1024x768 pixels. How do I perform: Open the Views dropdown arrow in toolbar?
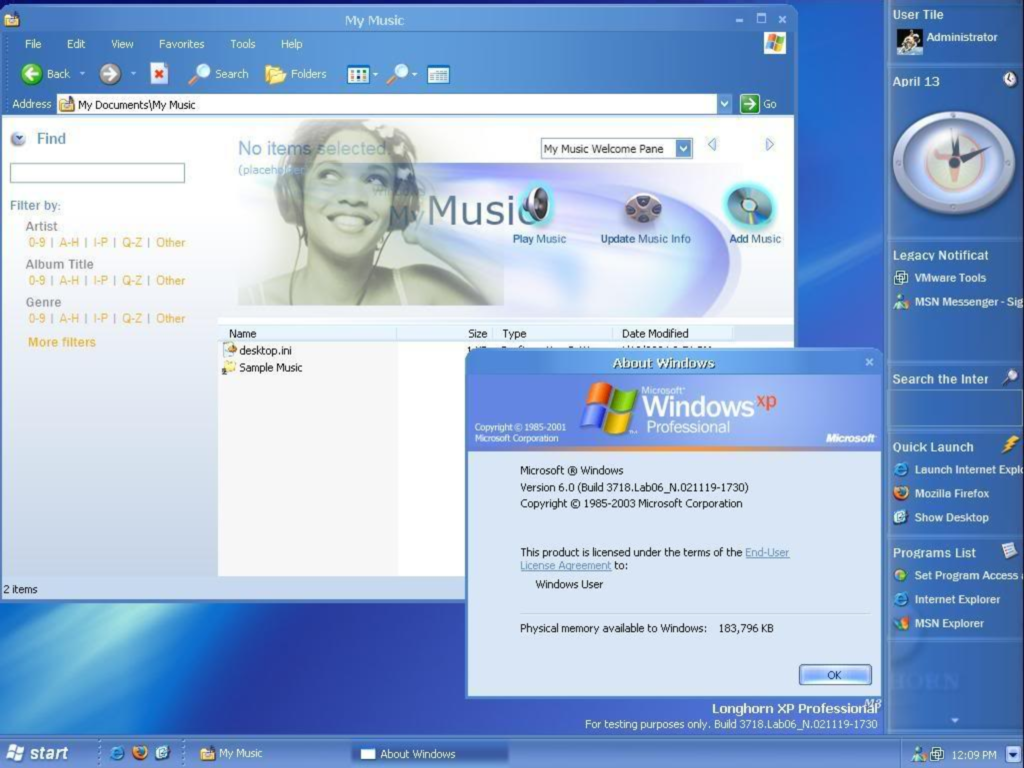[x=376, y=74]
